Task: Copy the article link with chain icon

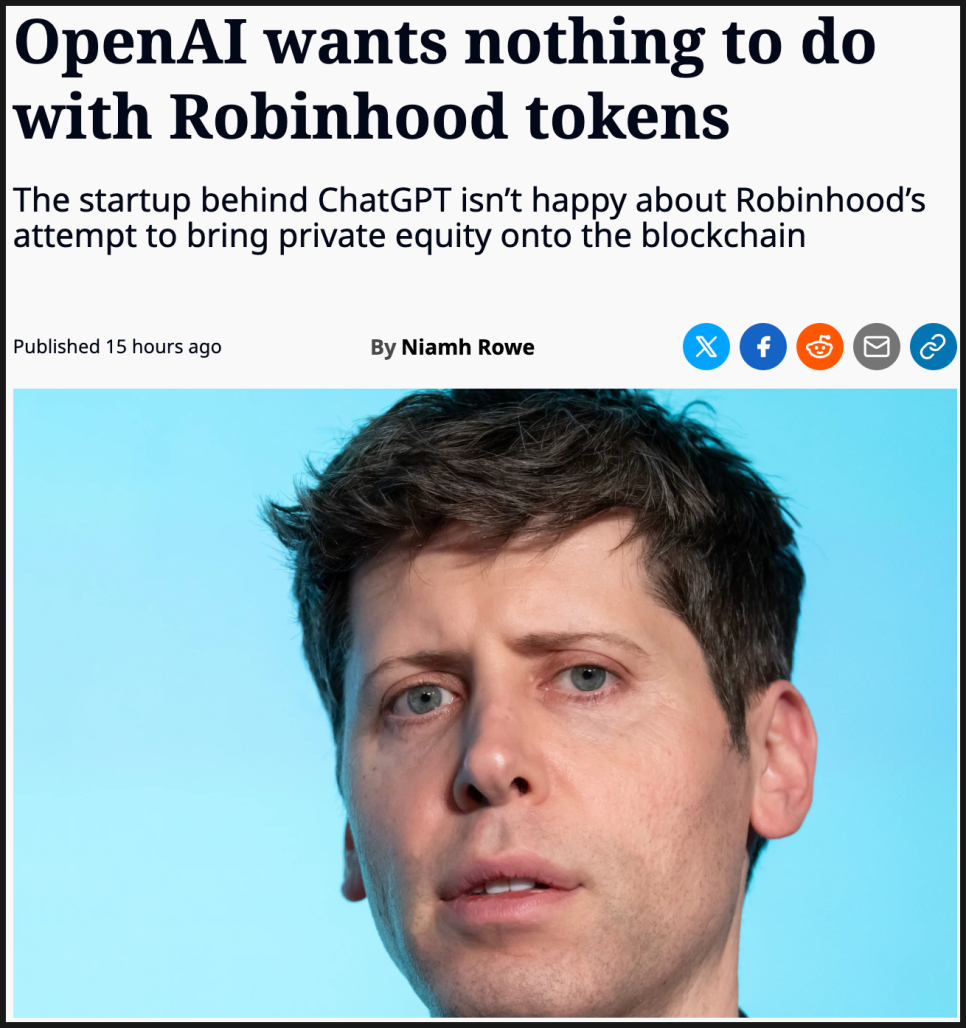Action: tap(933, 346)
